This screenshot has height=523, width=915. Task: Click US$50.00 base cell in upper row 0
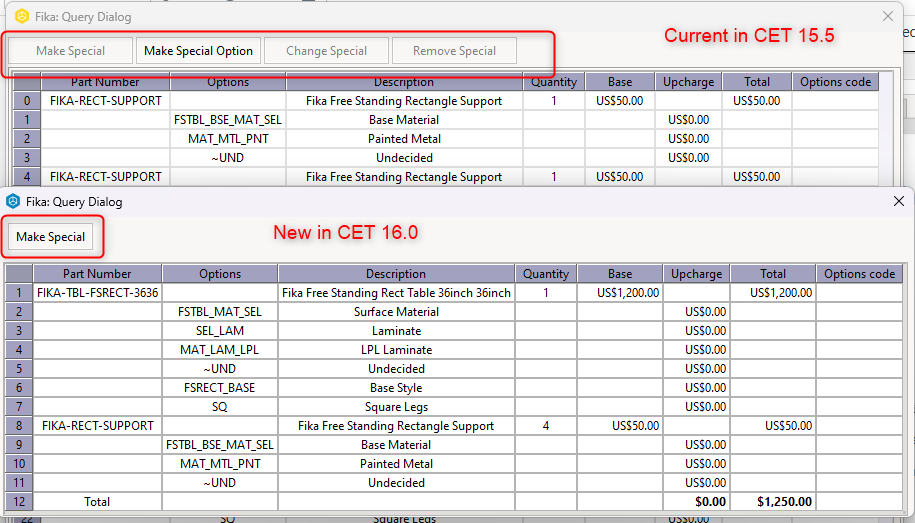coord(620,100)
